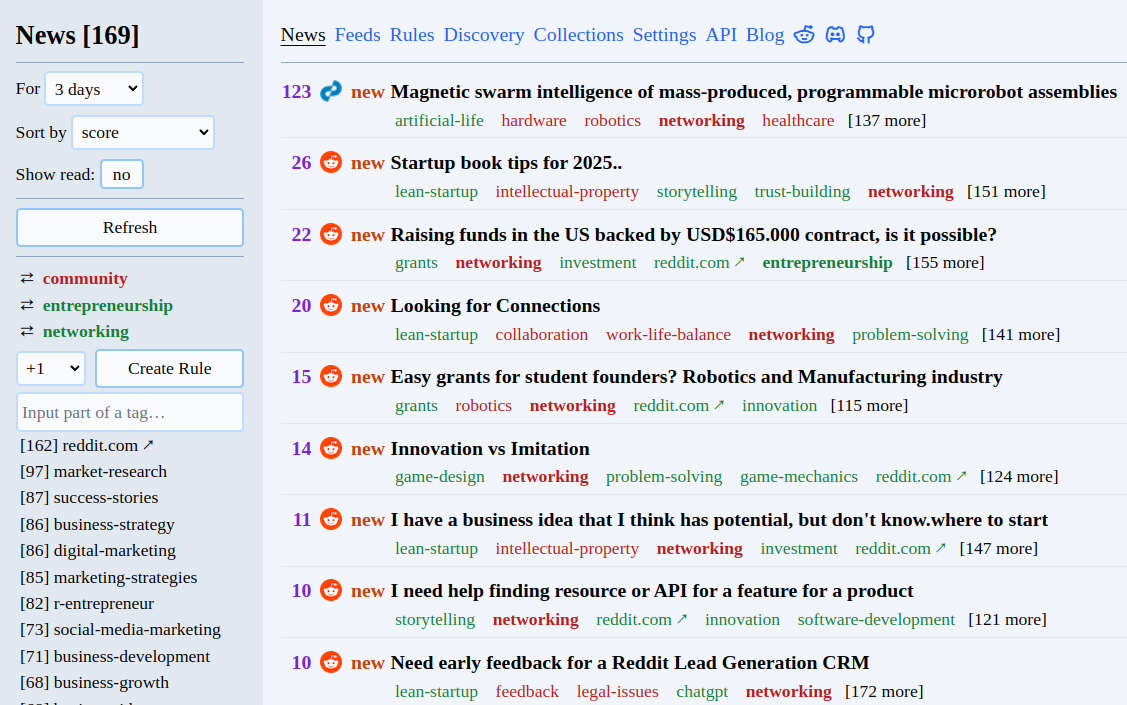
Task: Switch to the Feeds tab
Action: coord(357,35)
